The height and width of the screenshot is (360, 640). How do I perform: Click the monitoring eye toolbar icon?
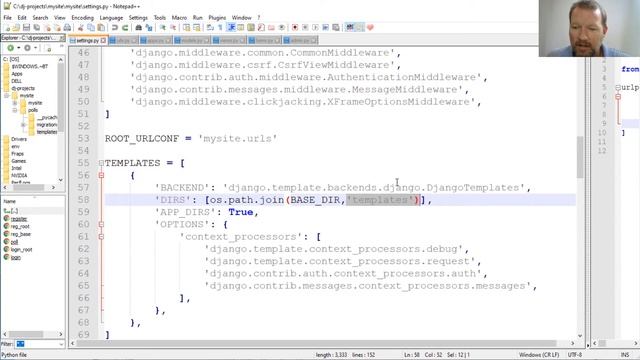pos(282,28)
